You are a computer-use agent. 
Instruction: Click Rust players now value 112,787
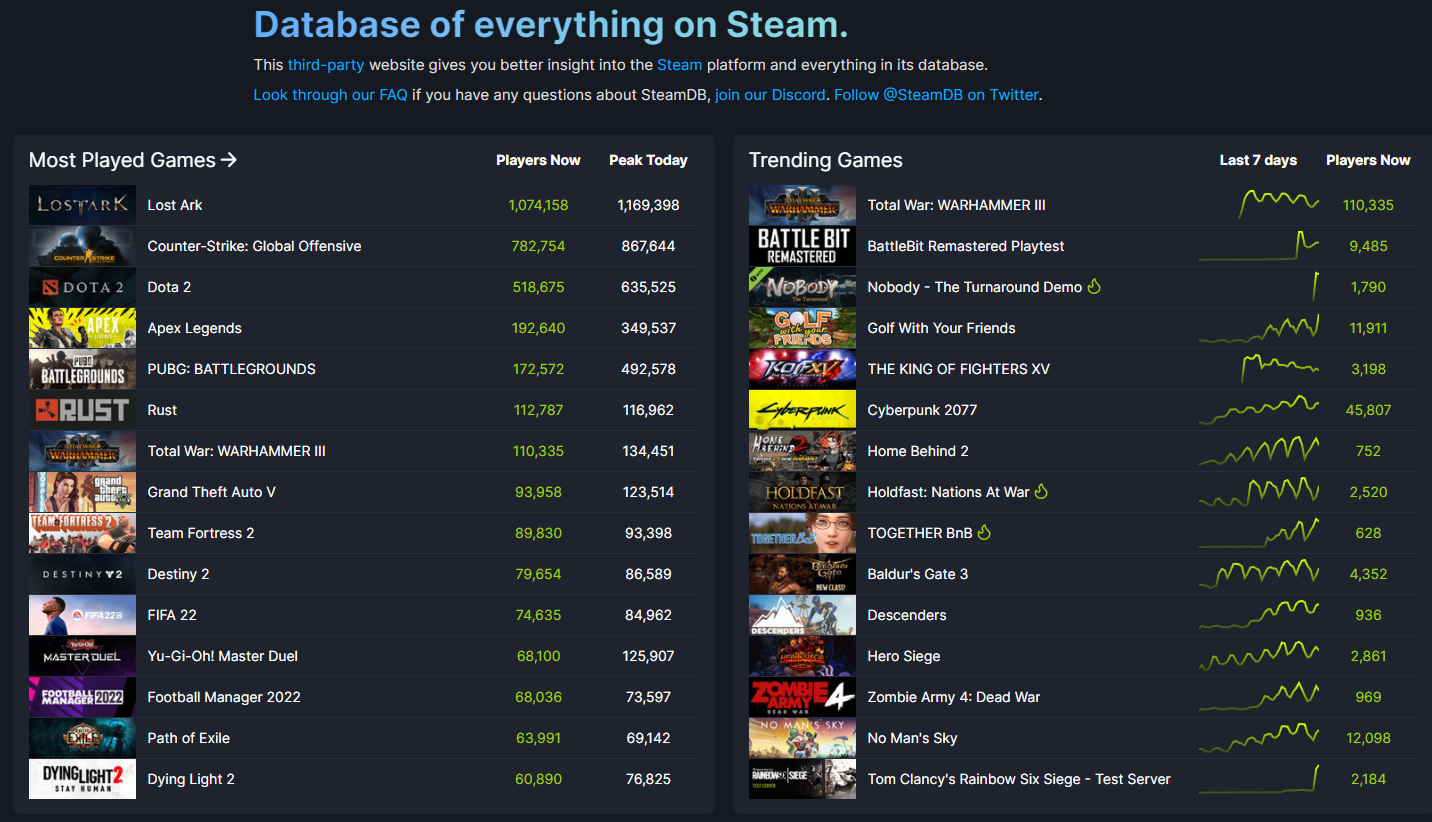pos(538,410)
